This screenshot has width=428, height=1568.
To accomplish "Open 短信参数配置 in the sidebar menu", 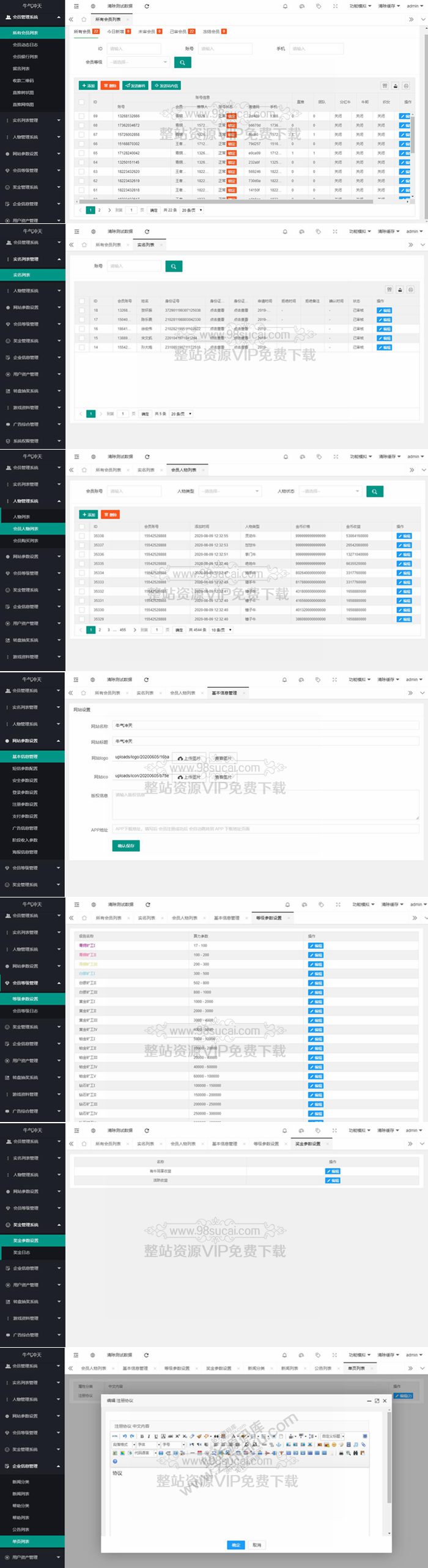I will click(25, 768).
